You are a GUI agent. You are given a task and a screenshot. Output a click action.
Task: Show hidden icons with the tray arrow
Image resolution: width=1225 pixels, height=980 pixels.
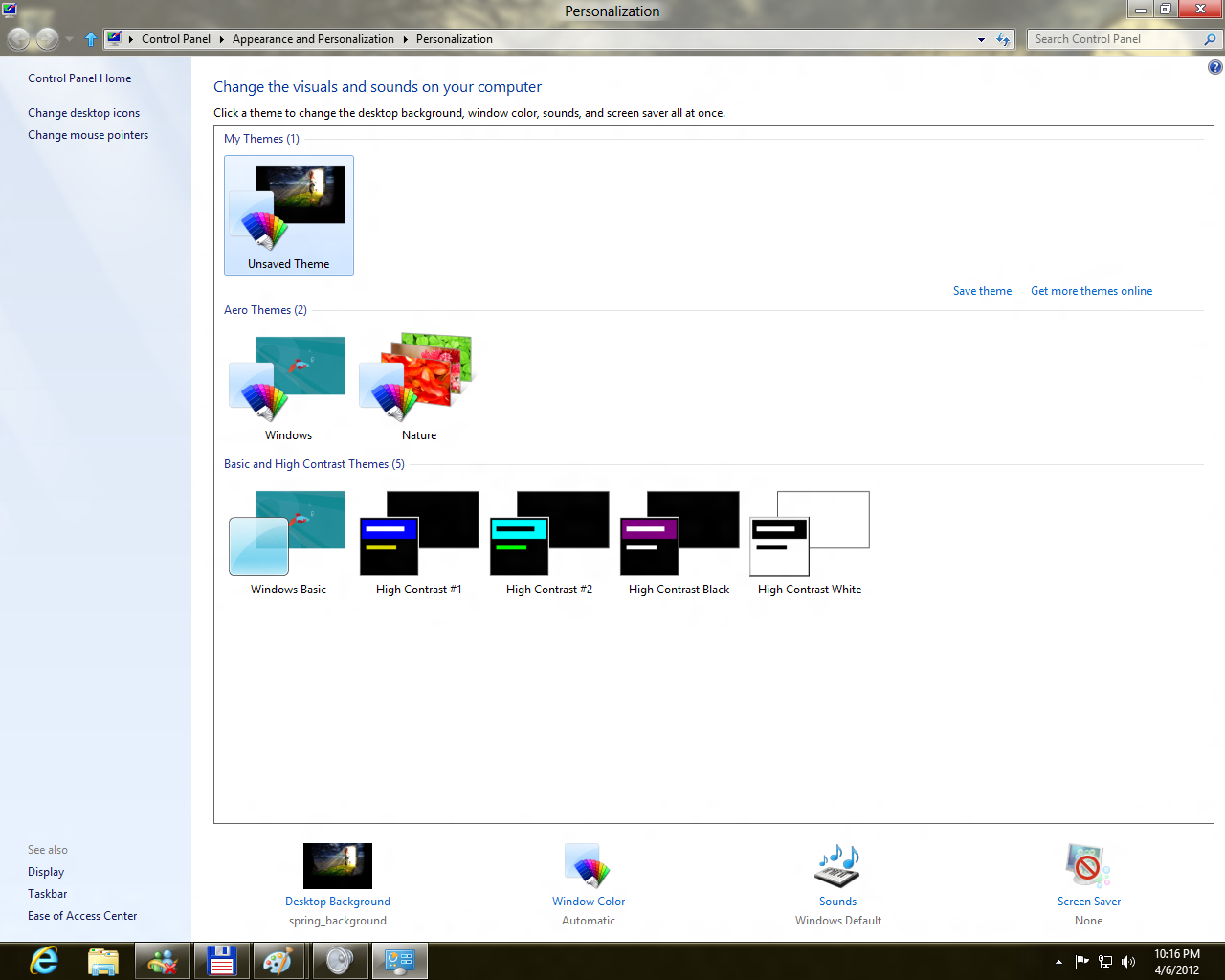(1058, 961)
